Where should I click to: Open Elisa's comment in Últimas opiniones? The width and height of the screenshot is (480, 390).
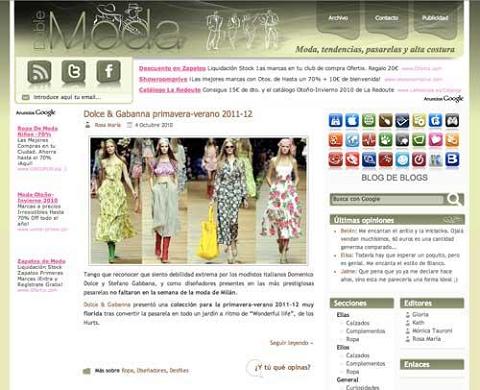pyautogui.click(x=400, y=259)
